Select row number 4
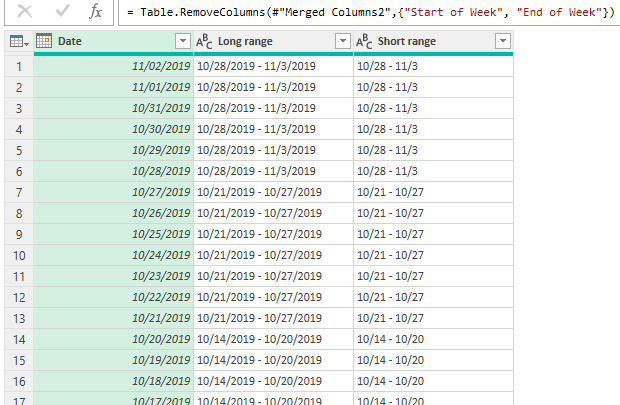The width and height of the screenshot is (620, 405). coord(19,129)
